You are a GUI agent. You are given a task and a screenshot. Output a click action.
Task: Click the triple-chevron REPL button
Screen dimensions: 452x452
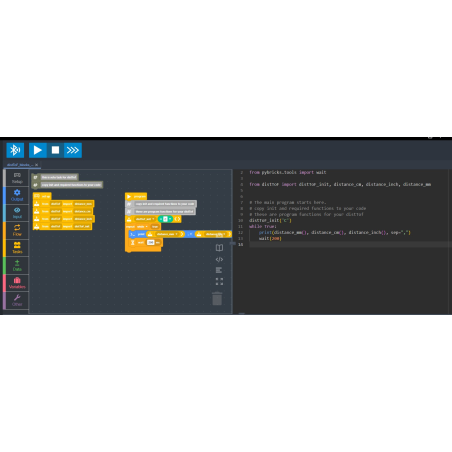73,150
